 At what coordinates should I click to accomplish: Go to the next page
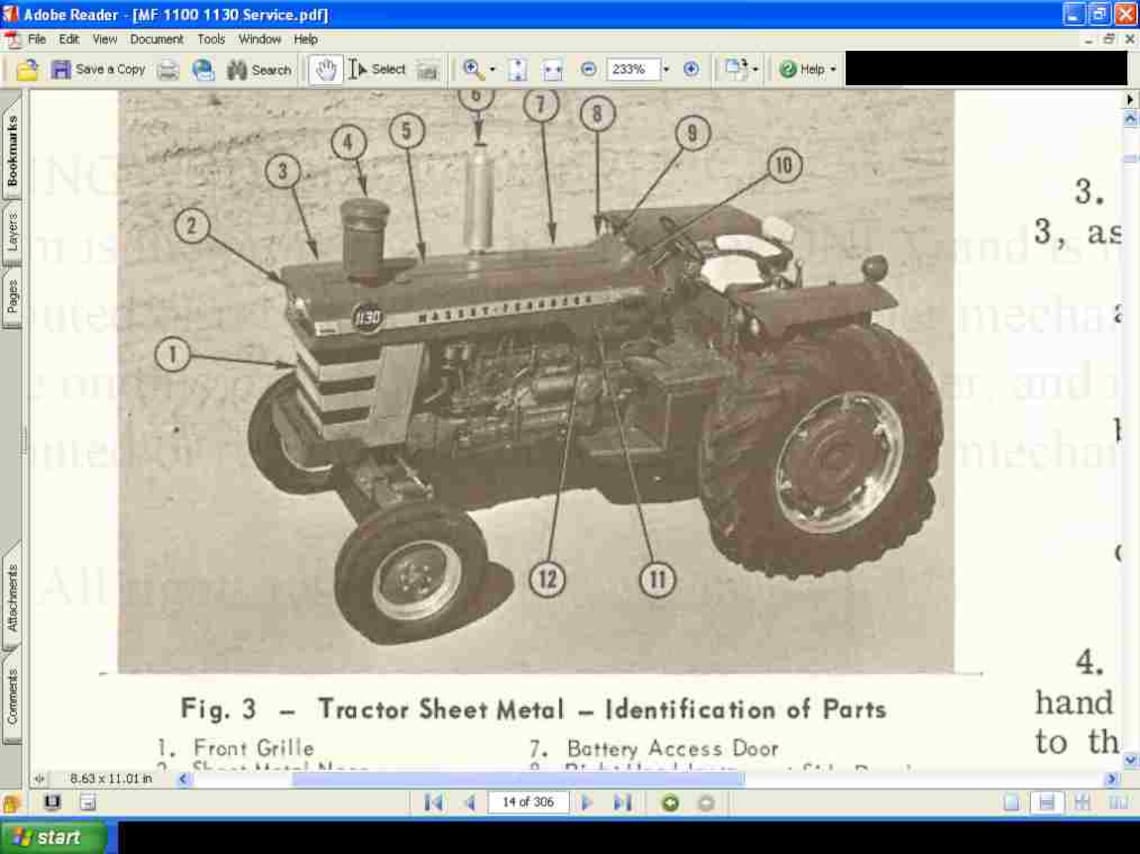pos(586,803)
